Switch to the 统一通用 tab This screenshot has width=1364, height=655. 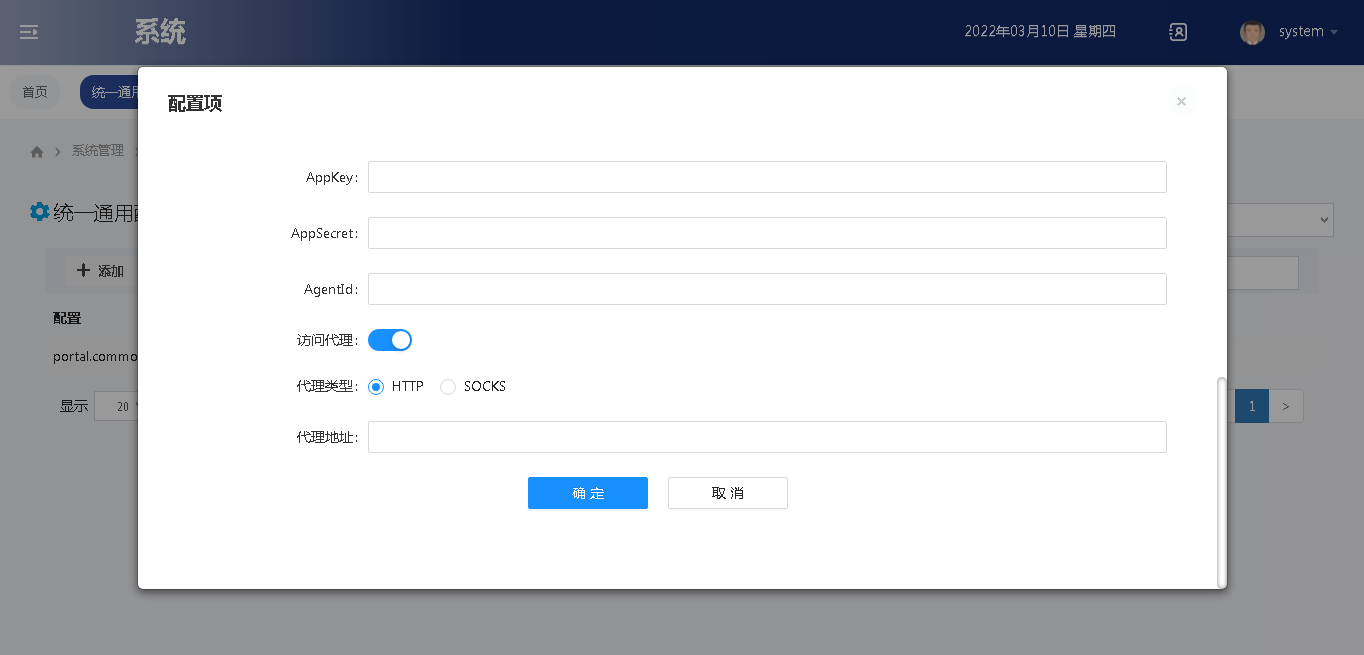click(x=110, y=92)
